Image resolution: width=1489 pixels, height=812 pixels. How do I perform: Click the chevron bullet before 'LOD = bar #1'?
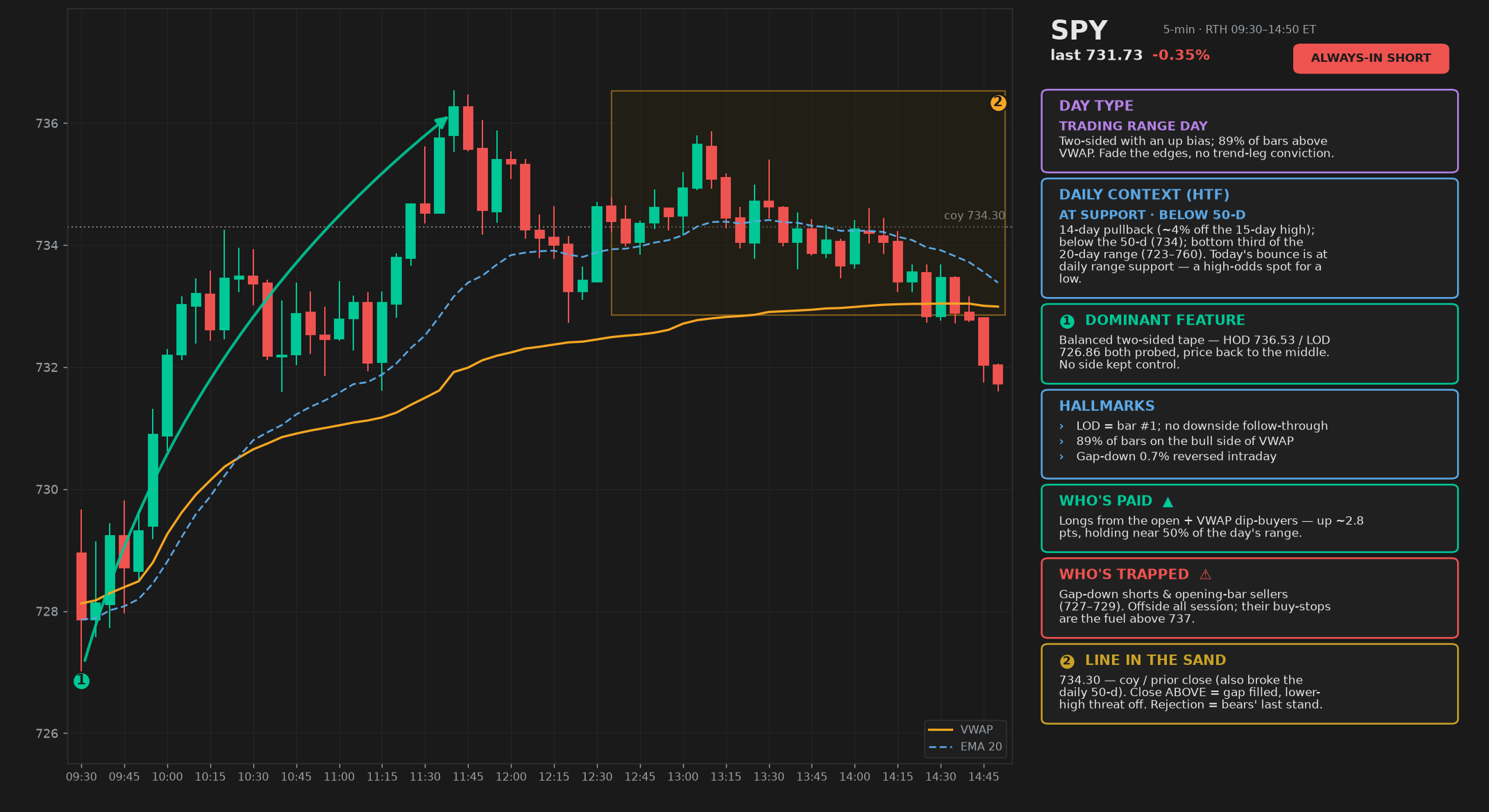1061,426
